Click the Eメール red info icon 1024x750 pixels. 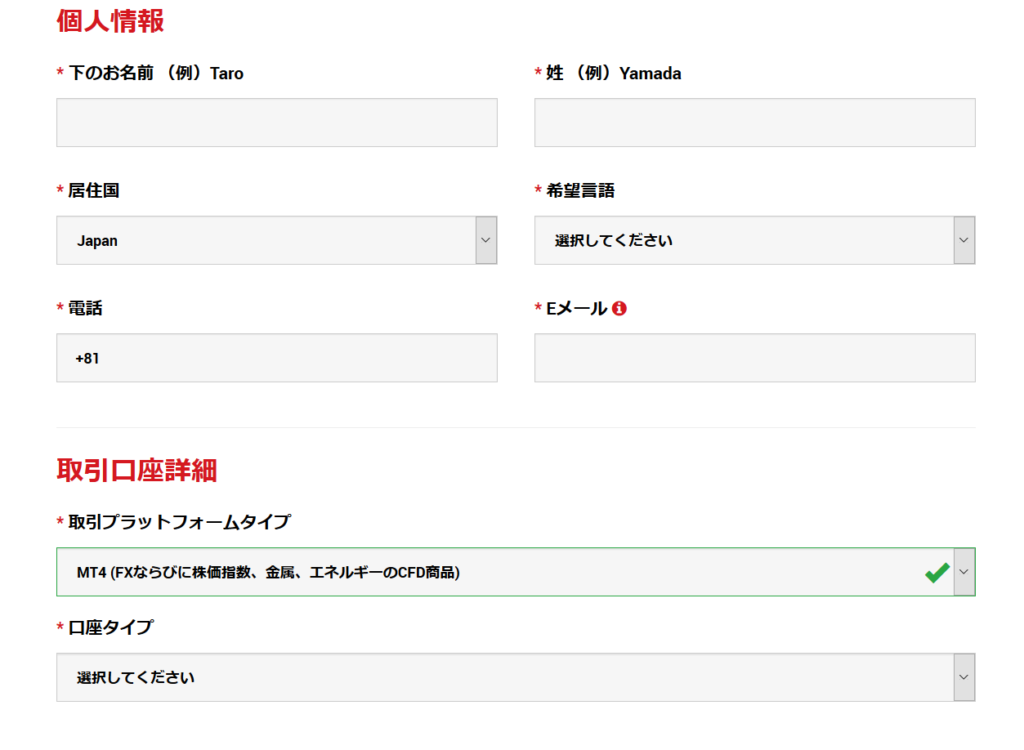point(619,309)
